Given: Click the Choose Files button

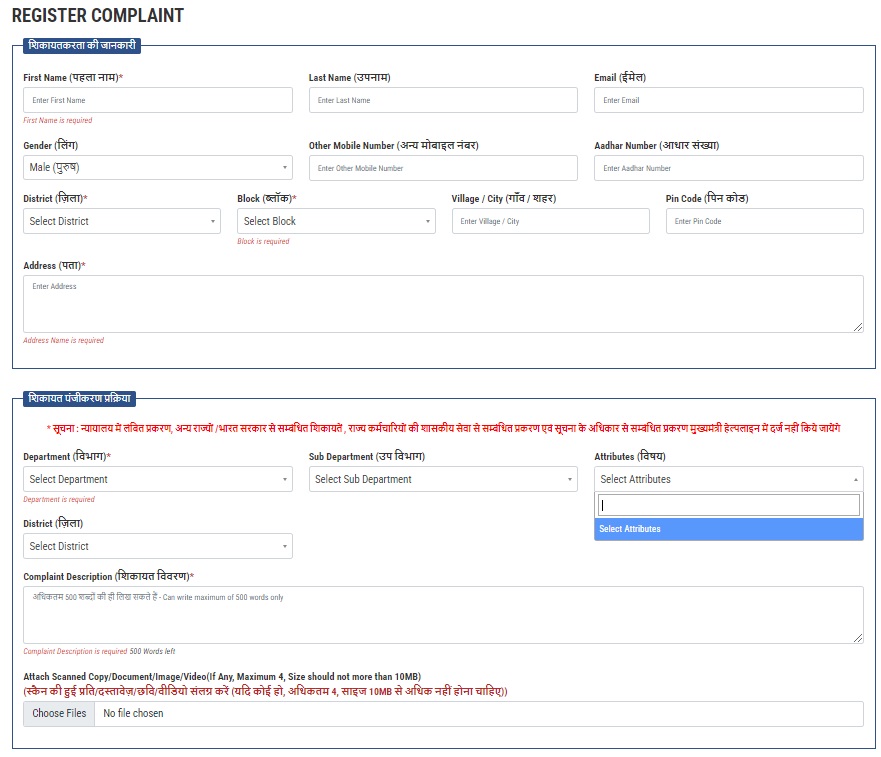Looking at the screenshot, I should pos(58,713).
